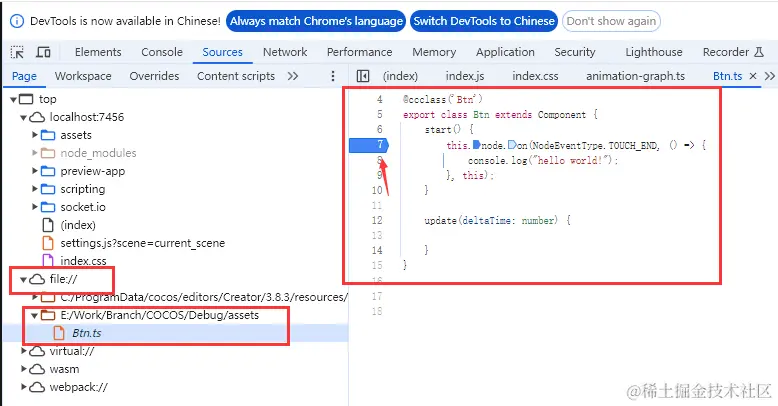Open the (index) editor tab
The height and width of the screenshot is (406, 778).
[400, 76]
